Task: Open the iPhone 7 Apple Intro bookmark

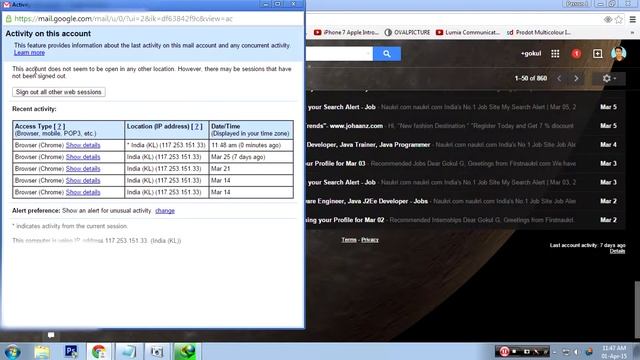Action: [x=347, y=32]
